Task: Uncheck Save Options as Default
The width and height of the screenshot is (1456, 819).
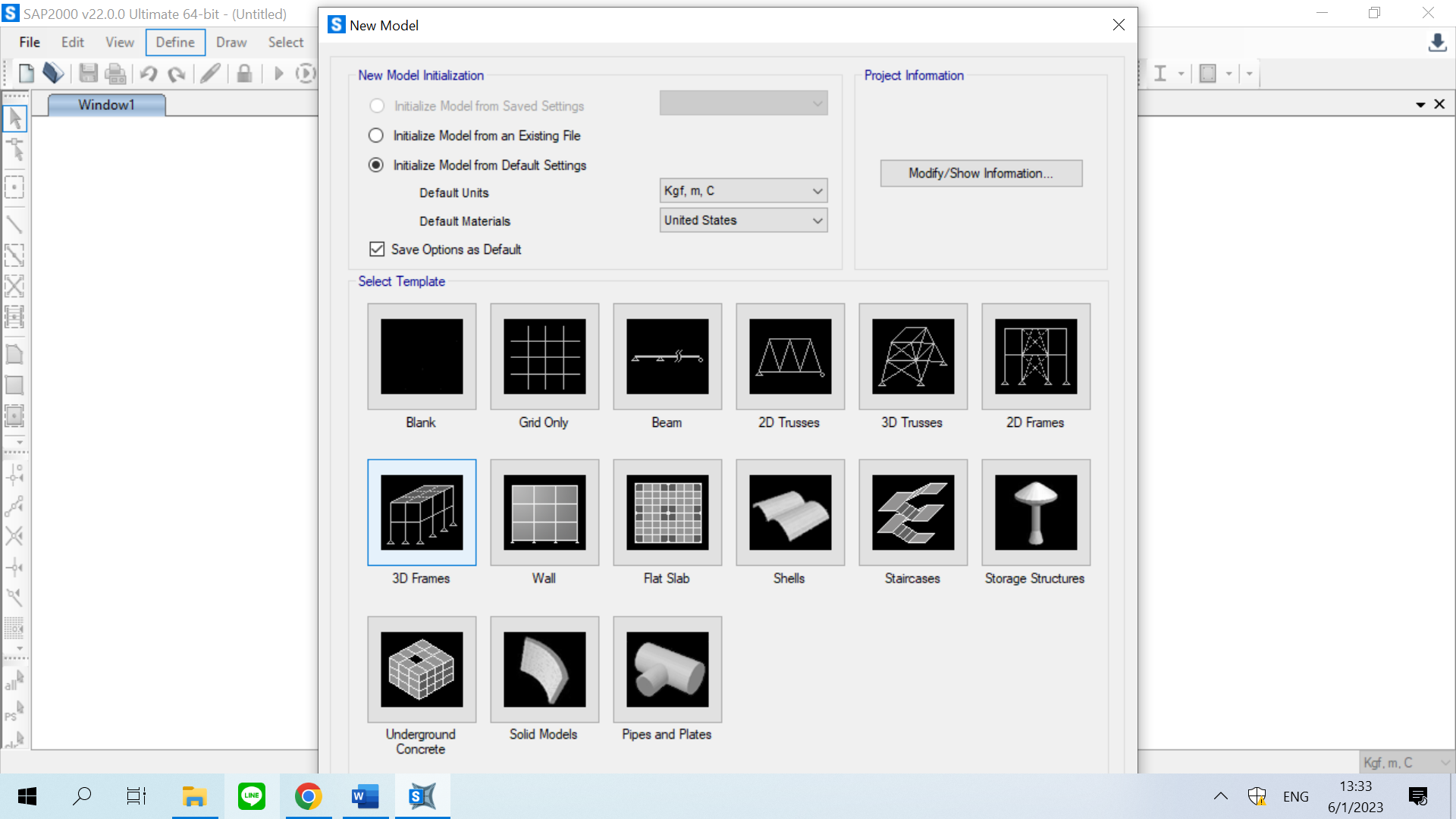Action: pos(377,249)
